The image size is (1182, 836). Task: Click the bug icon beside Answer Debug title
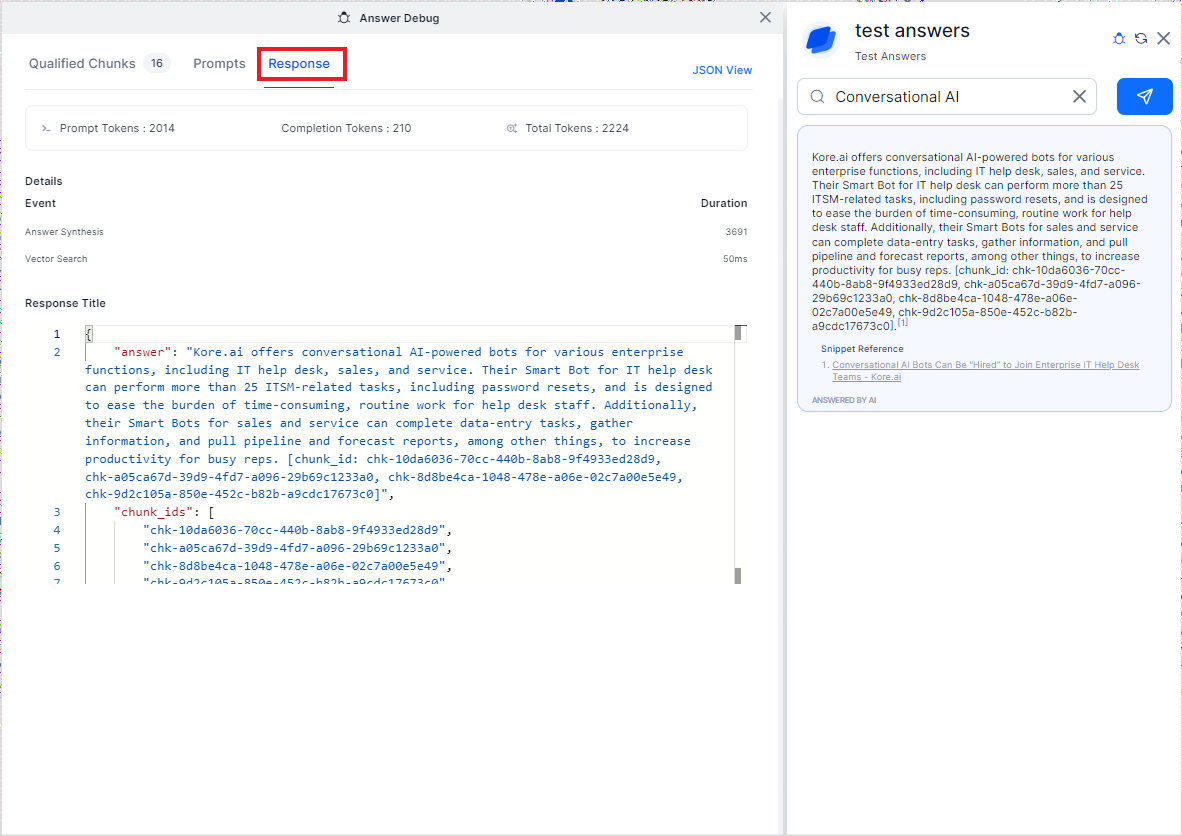pyautogui.click(x=344, y=18)
